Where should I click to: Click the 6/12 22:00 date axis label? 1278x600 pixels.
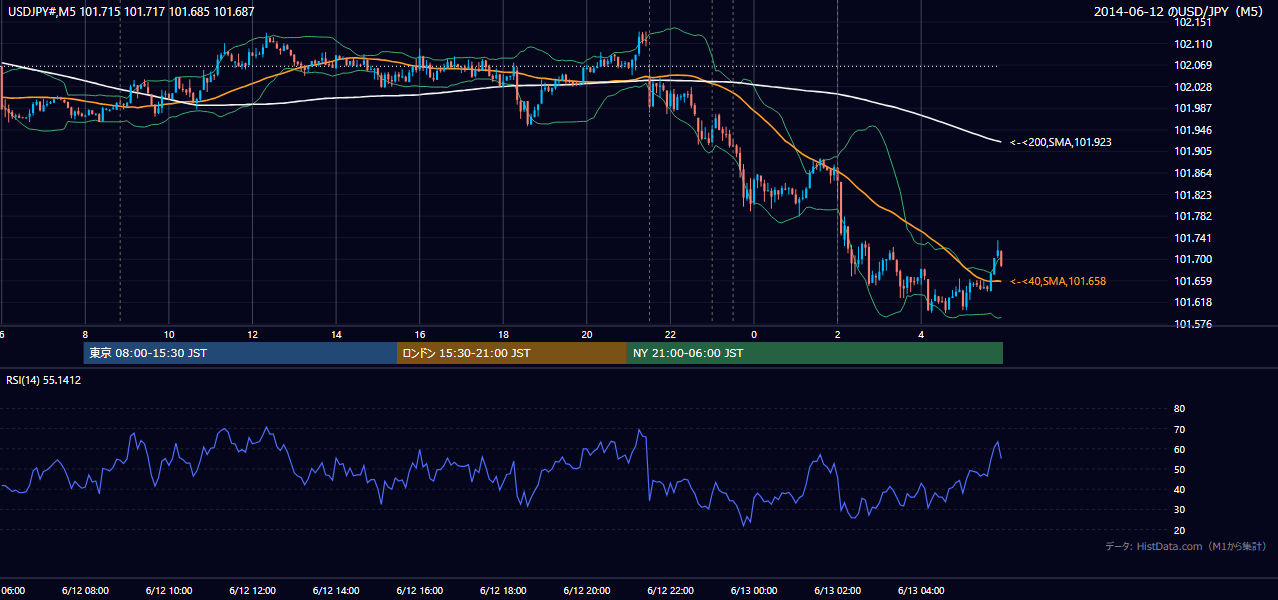tap(670, 590)
